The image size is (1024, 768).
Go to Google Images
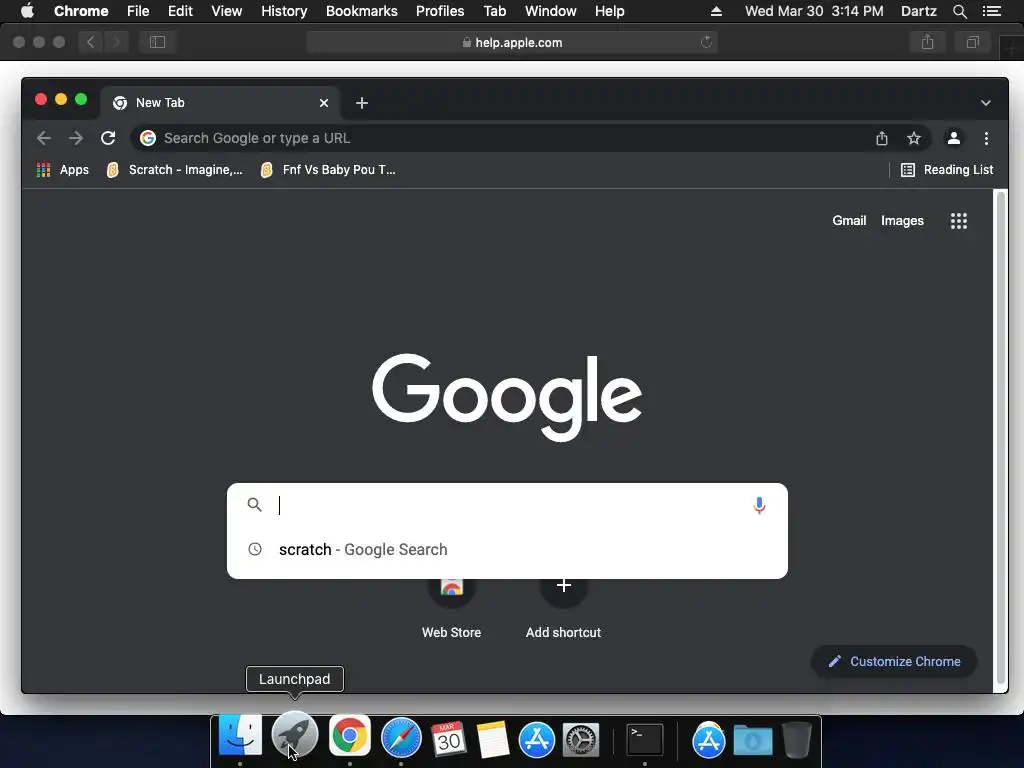[x=902, y=221]
